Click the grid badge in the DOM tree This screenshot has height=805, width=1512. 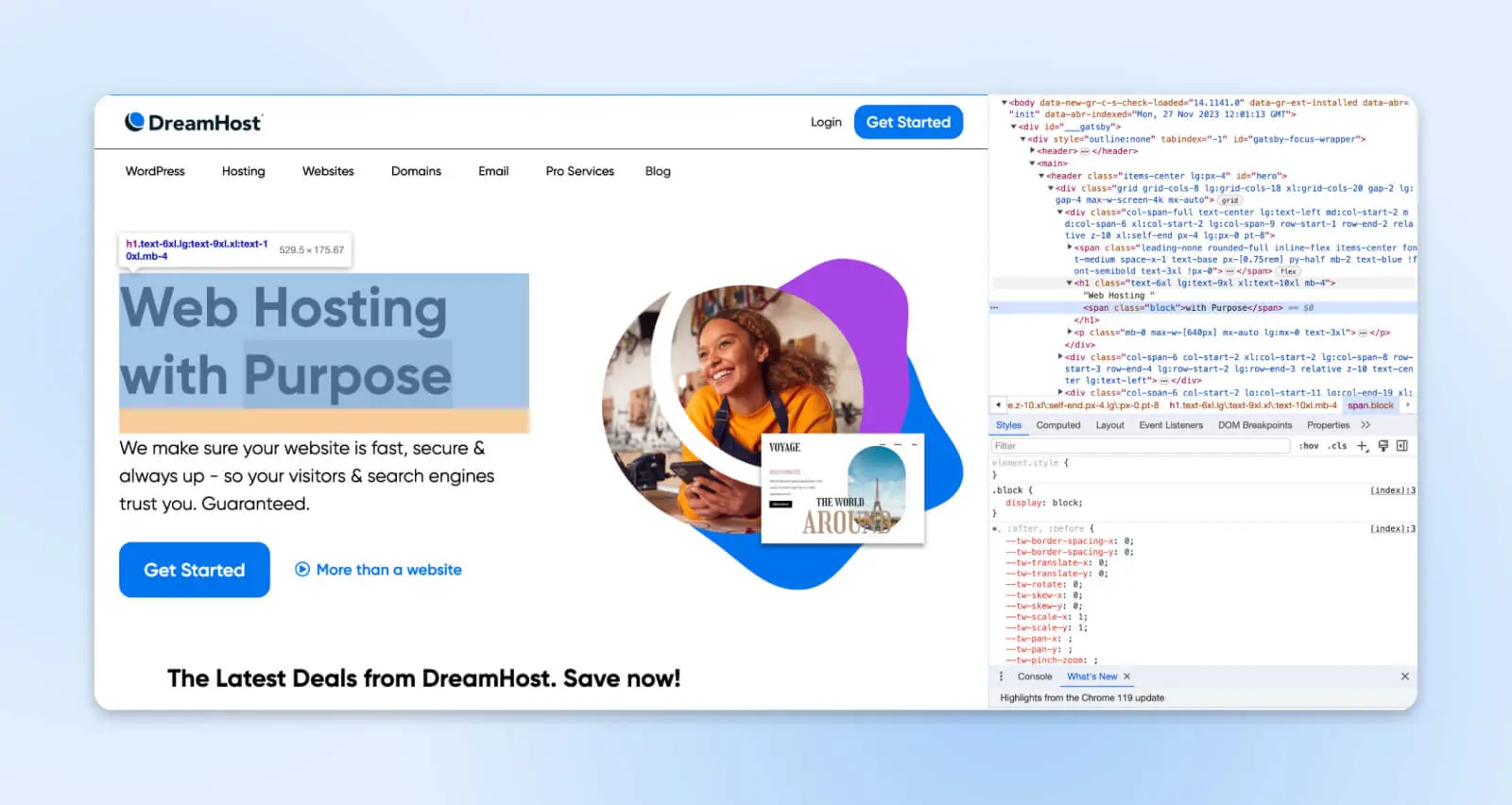(1229, 200)
